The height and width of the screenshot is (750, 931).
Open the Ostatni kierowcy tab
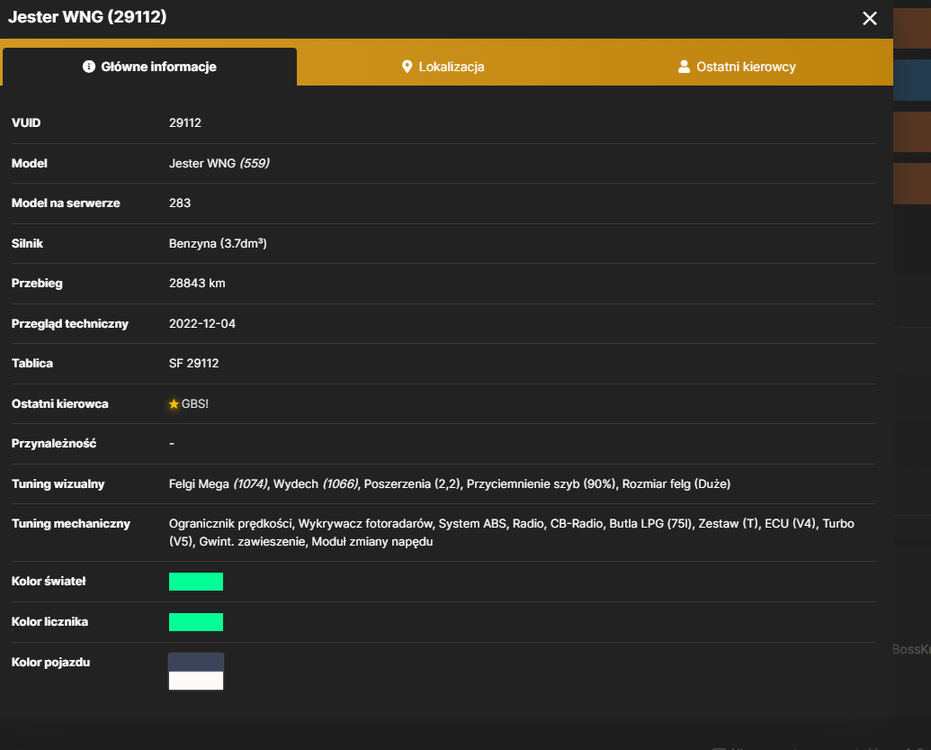point(737,67)
